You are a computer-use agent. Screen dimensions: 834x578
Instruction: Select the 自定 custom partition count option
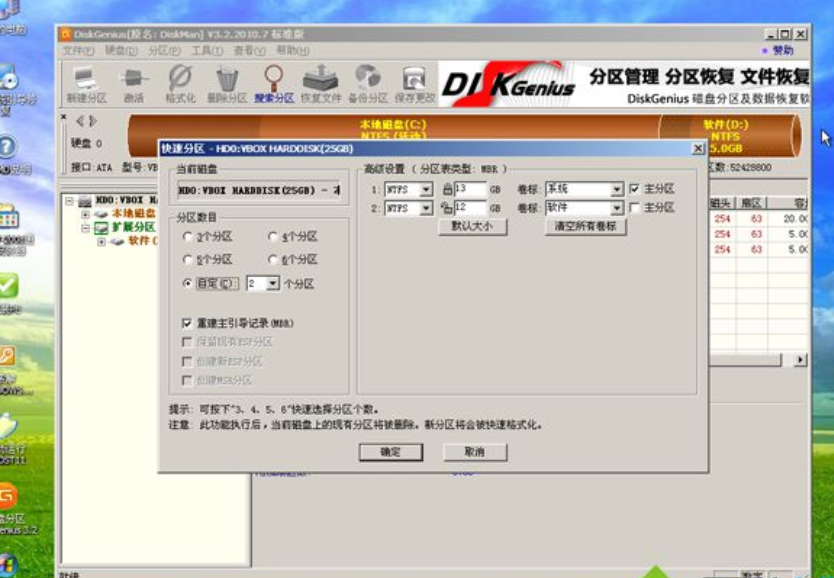tap(210, 283)
